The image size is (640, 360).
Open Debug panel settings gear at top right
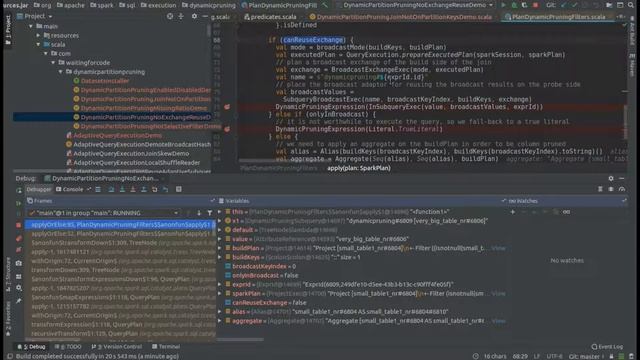coord(611,178)
